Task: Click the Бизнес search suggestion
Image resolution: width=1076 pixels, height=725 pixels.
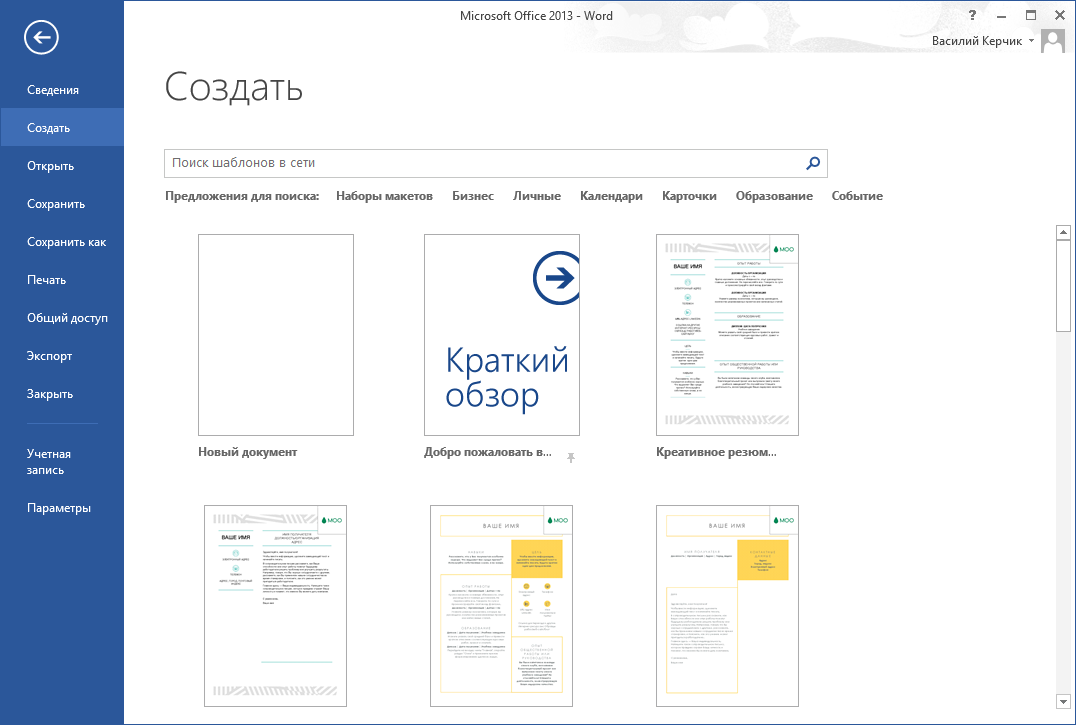Action: click(x=473, y=196)
